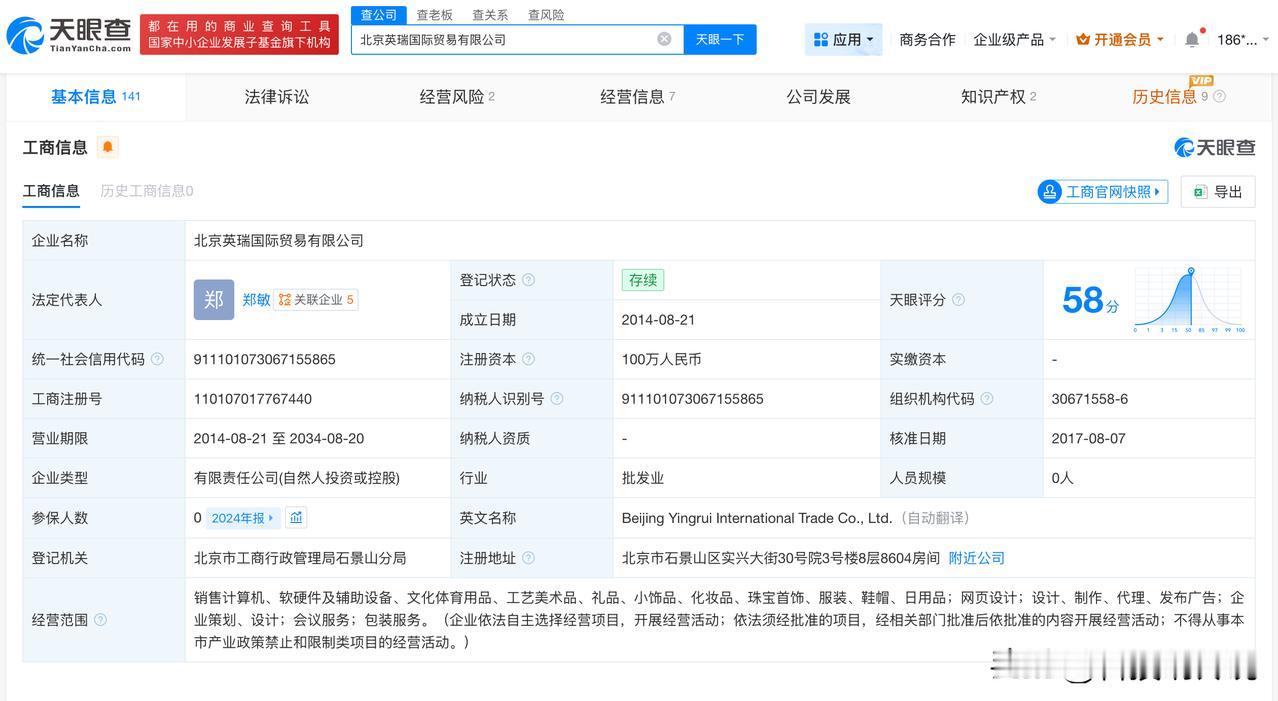Viewport: 1278px width, 701px height.
Task: Click the red 都在用的商业查询工具 banner
Action: [239, 34]
